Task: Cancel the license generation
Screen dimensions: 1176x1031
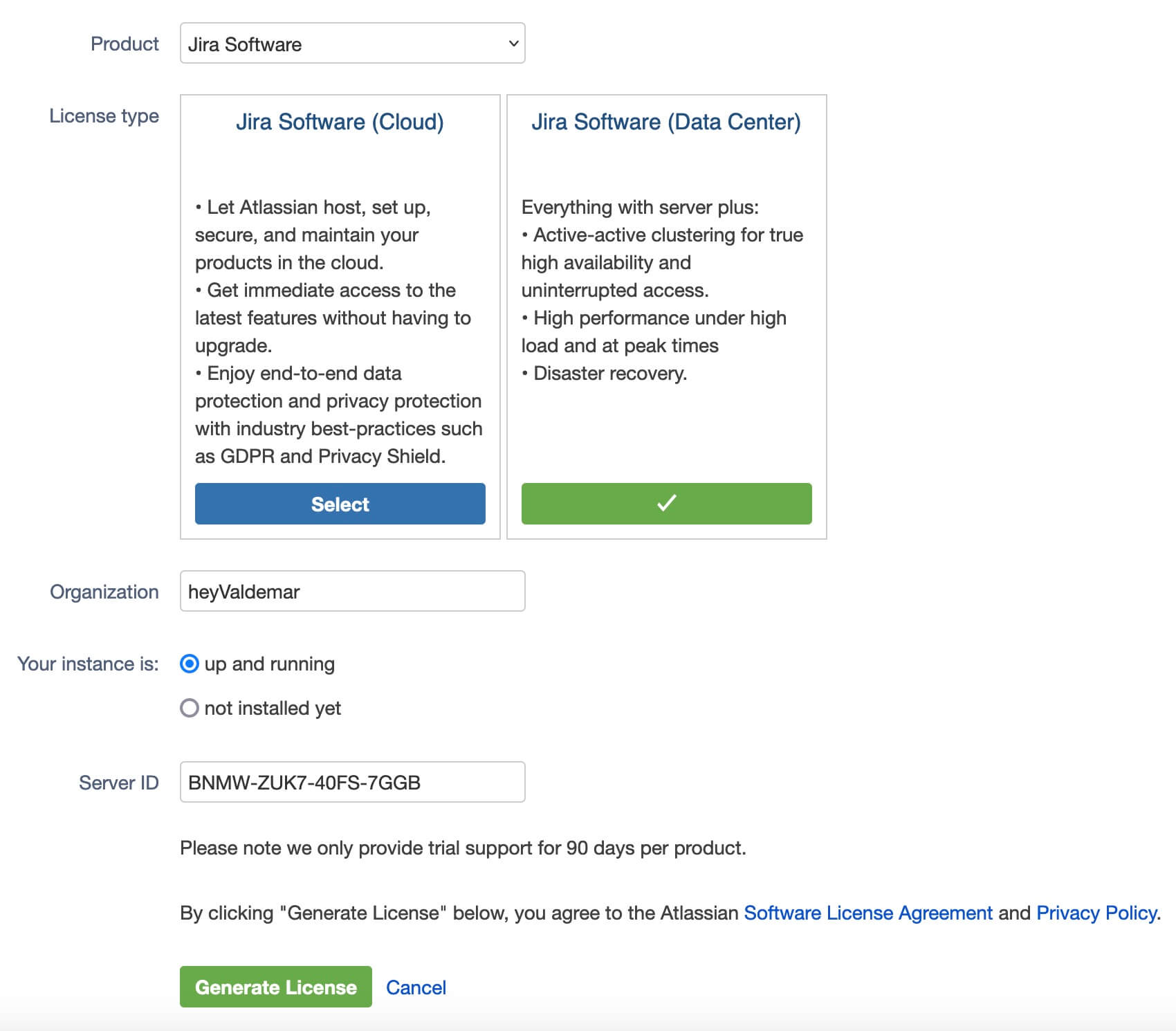Action: pyautogui.click(x=416, y=987)
